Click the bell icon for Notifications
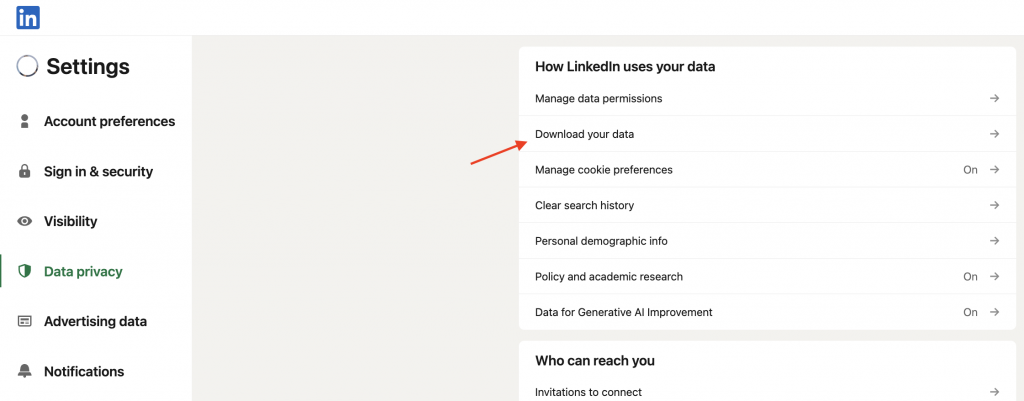 click(x=25, y=372)
